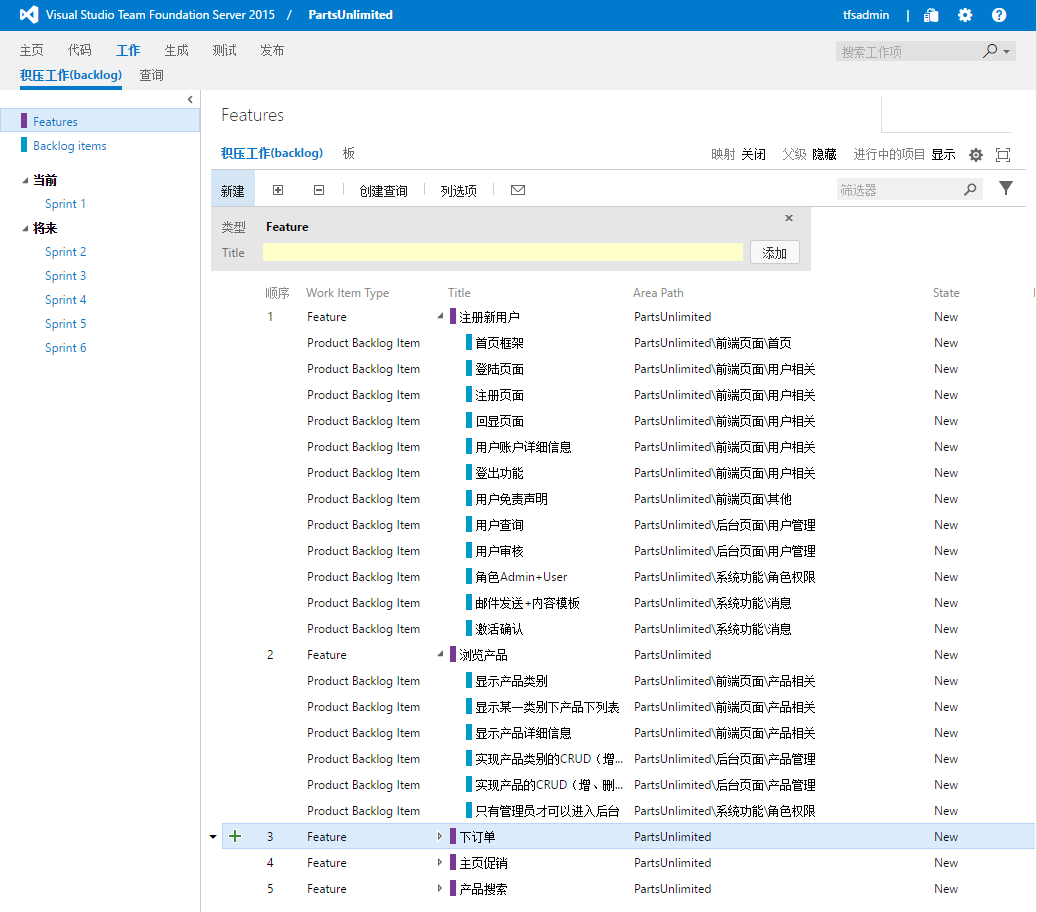The height and width of the screenshot is (912, 1037).
Task: Collapse the 当前 sprint group
Action: [x=26, y=180]
